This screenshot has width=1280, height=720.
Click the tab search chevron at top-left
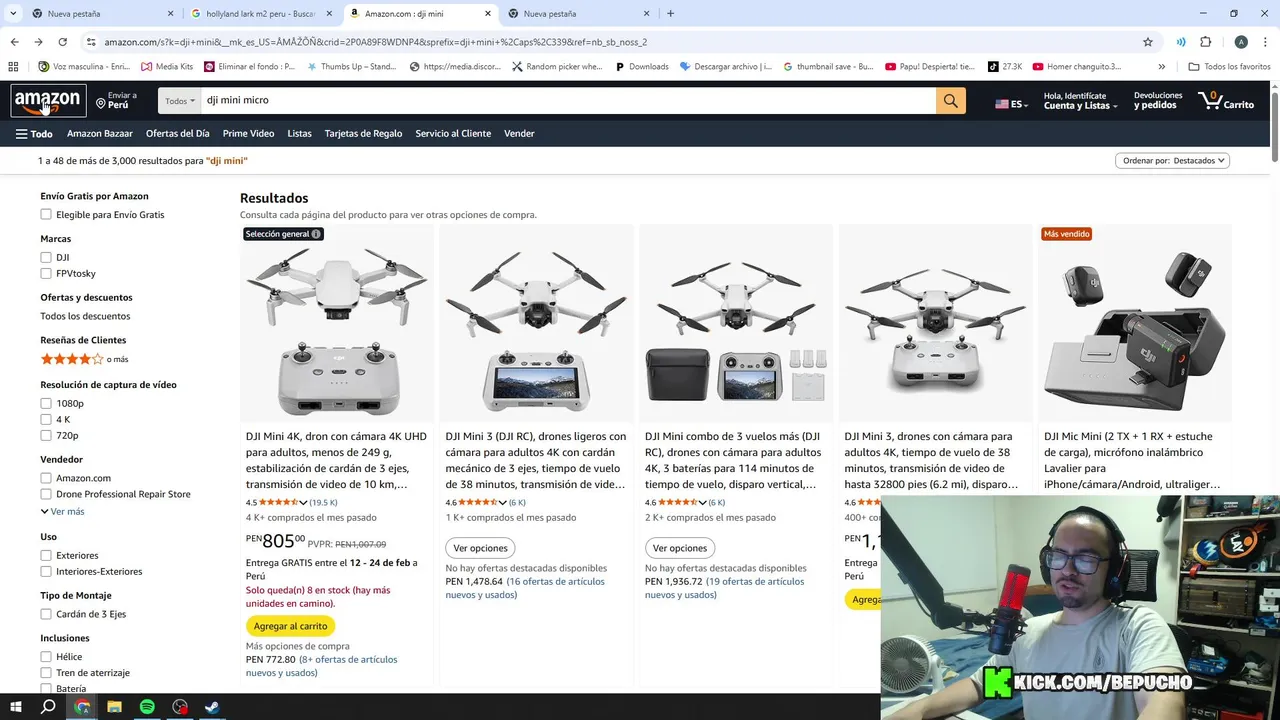click(13, 14)
